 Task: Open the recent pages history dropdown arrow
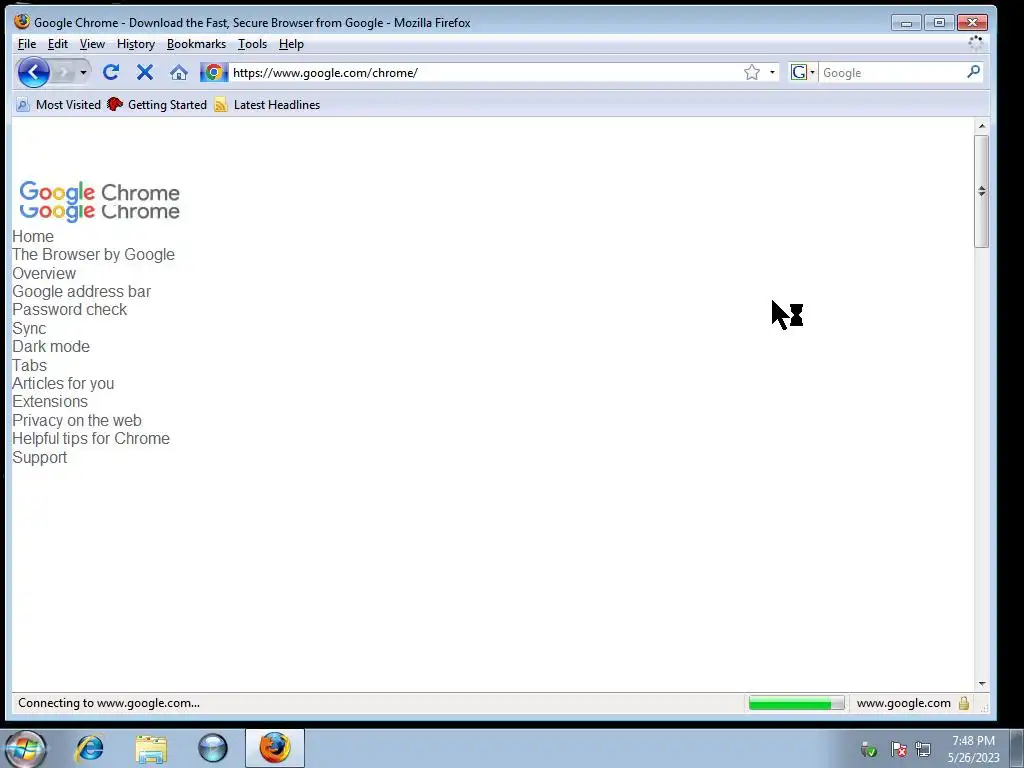coord(83,72)
